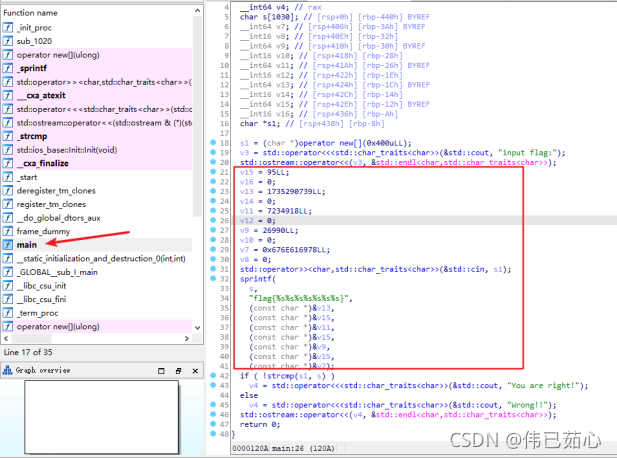Click the Graph overview panel icon
The image size is (617, 458).
pos(7,370)
